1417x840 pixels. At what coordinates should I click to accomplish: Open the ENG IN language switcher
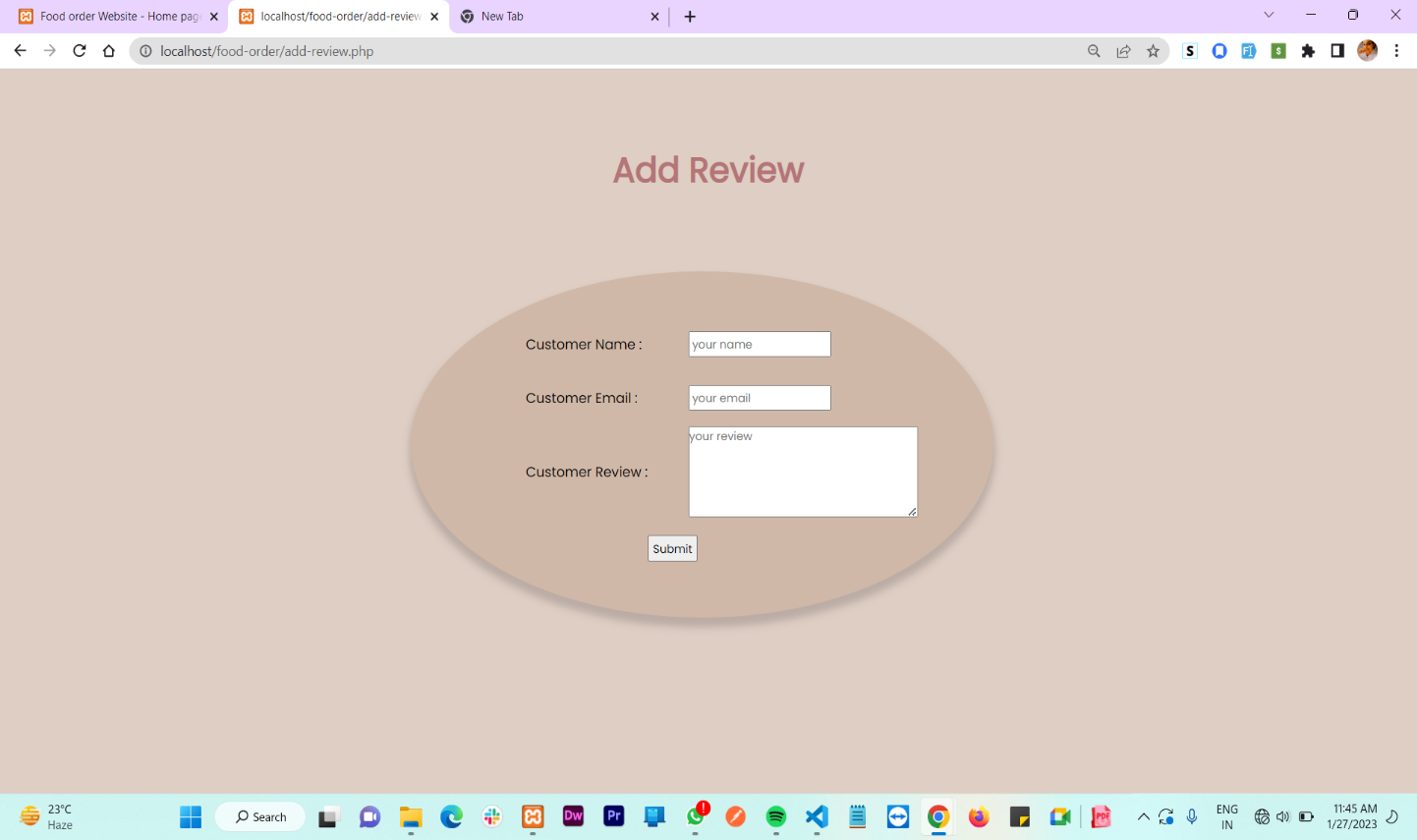pyautogui.click(x=1226, y=816)
